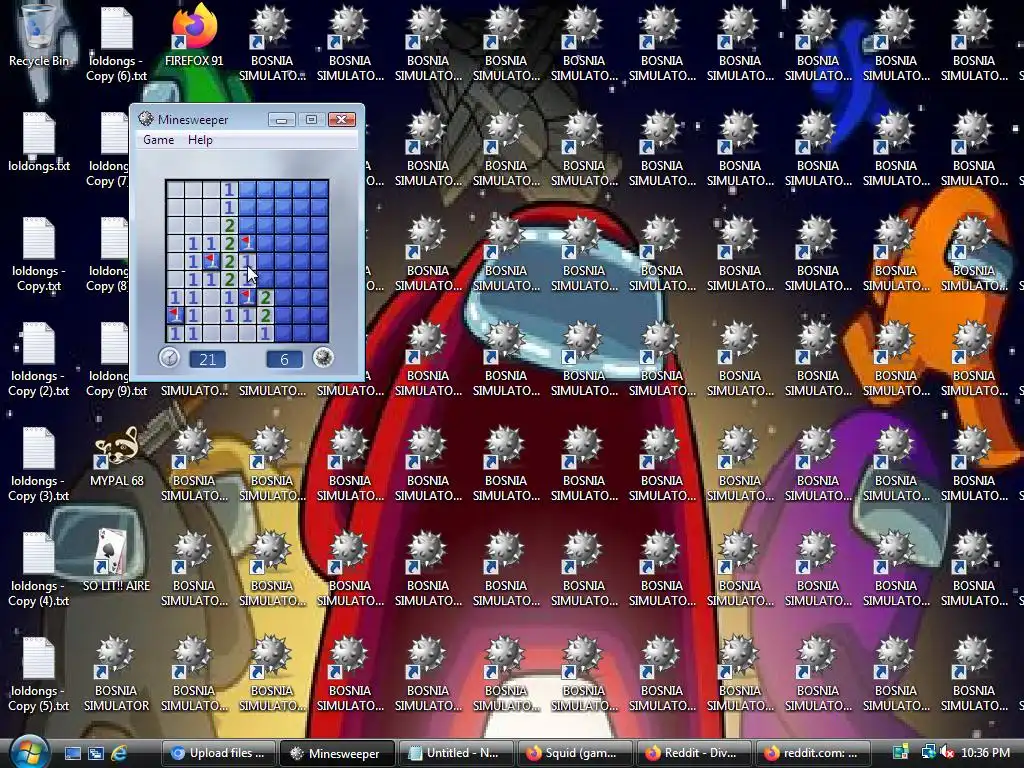Click the Minesweeper title bar mine icon
The height and width of the screenshot is (768, 1024).
(x=146, y=119)
